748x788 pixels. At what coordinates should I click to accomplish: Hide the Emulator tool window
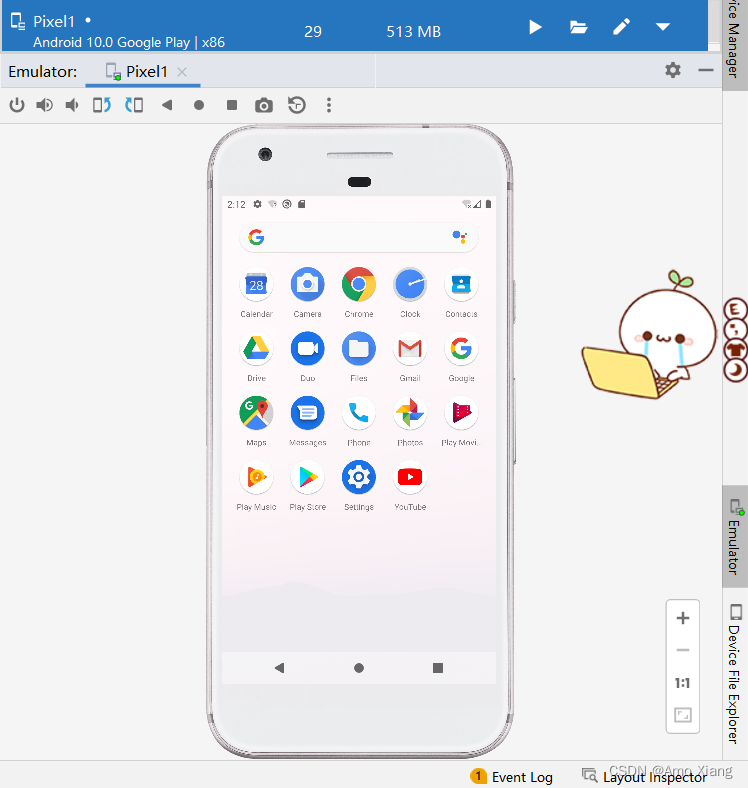pos(706,70)
